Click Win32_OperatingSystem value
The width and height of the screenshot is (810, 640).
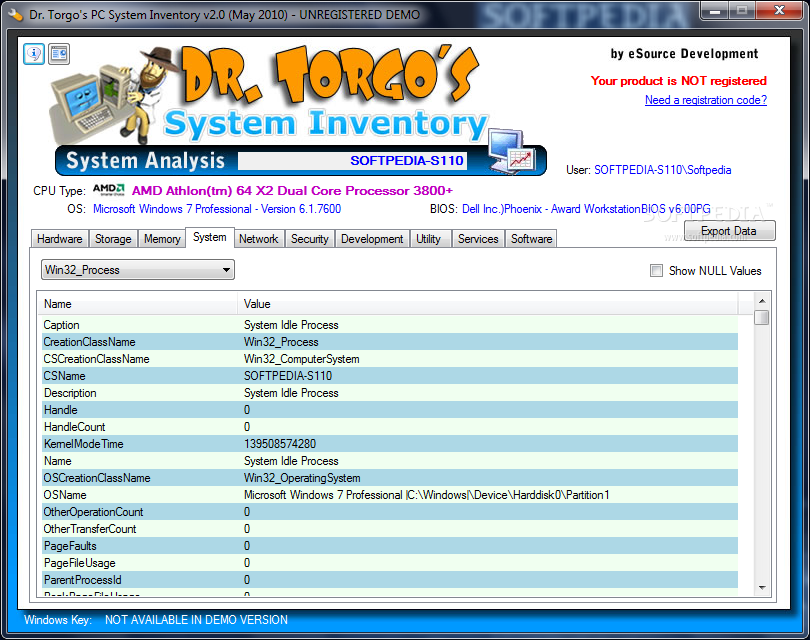pyautogui.click(x=302, y=478)
